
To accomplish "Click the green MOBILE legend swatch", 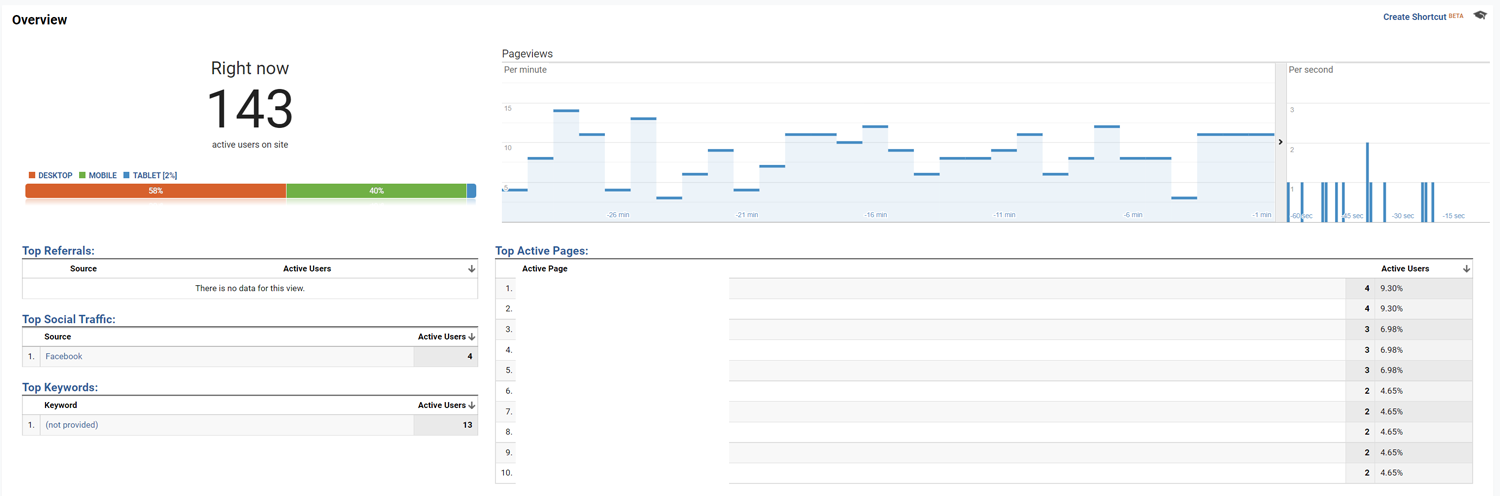I will click(82, 175).
